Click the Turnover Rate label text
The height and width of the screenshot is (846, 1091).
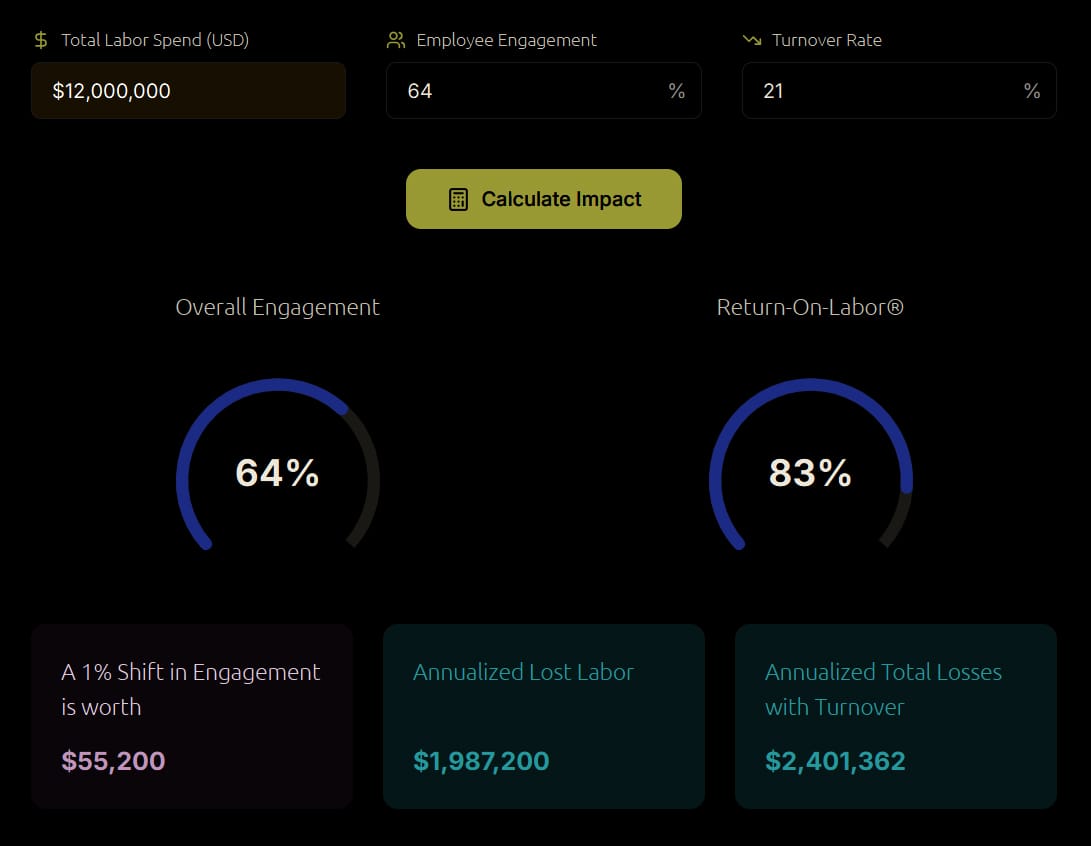pos(827,40)
